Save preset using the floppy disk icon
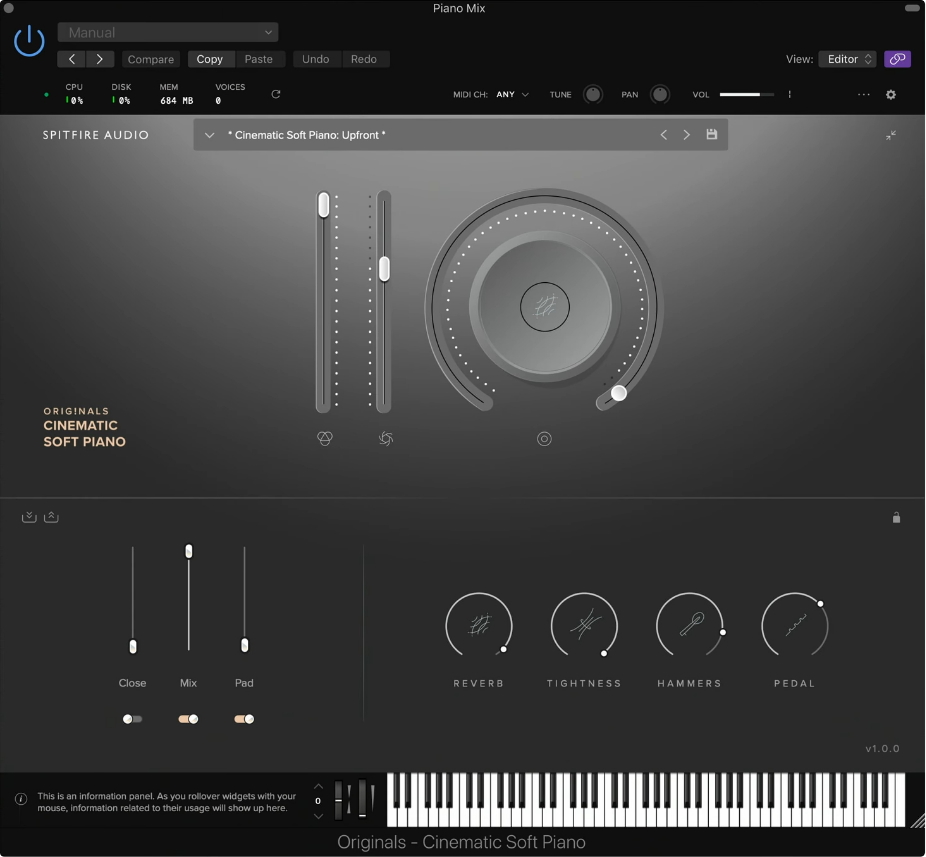 [712, 135]
